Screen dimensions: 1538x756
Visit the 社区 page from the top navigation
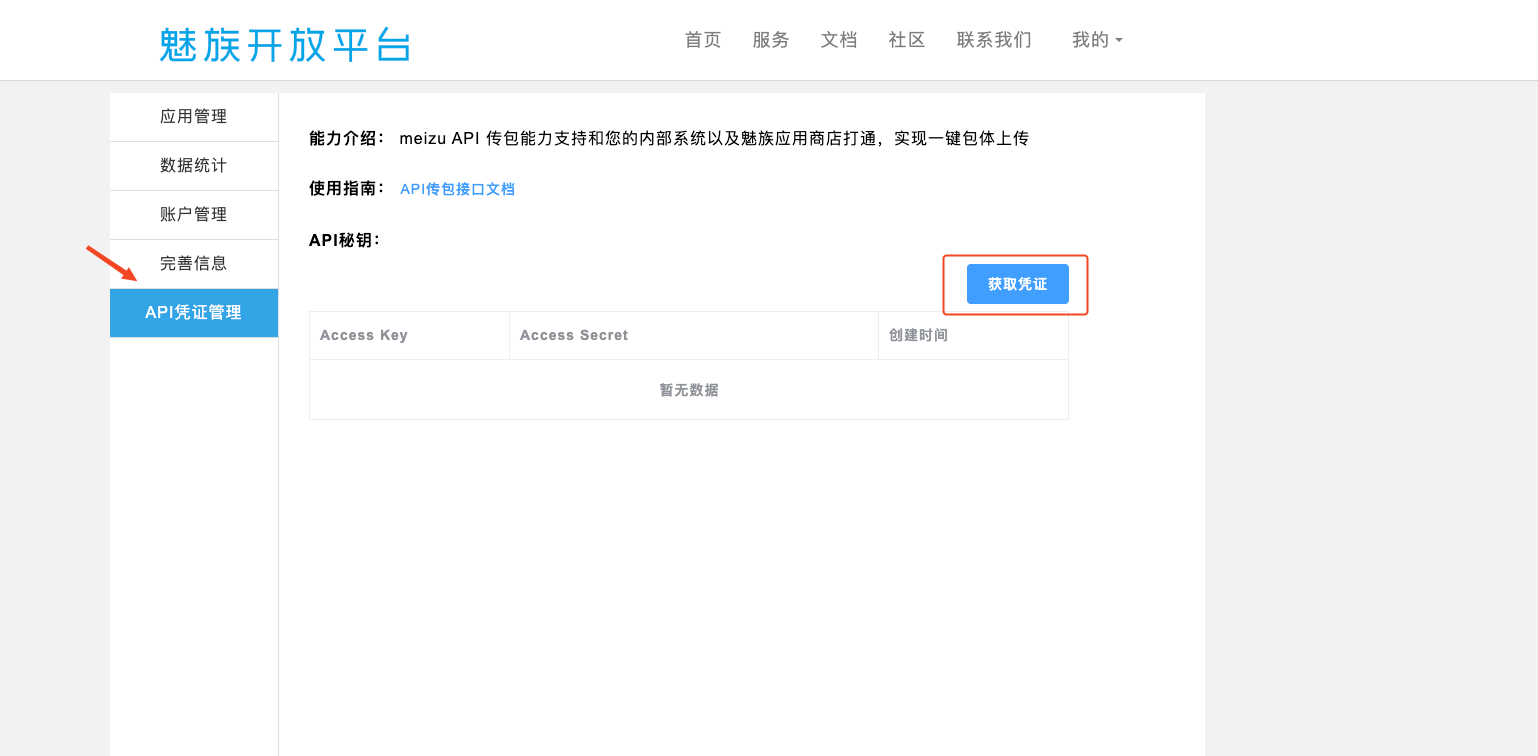click(x=907, y=40)
